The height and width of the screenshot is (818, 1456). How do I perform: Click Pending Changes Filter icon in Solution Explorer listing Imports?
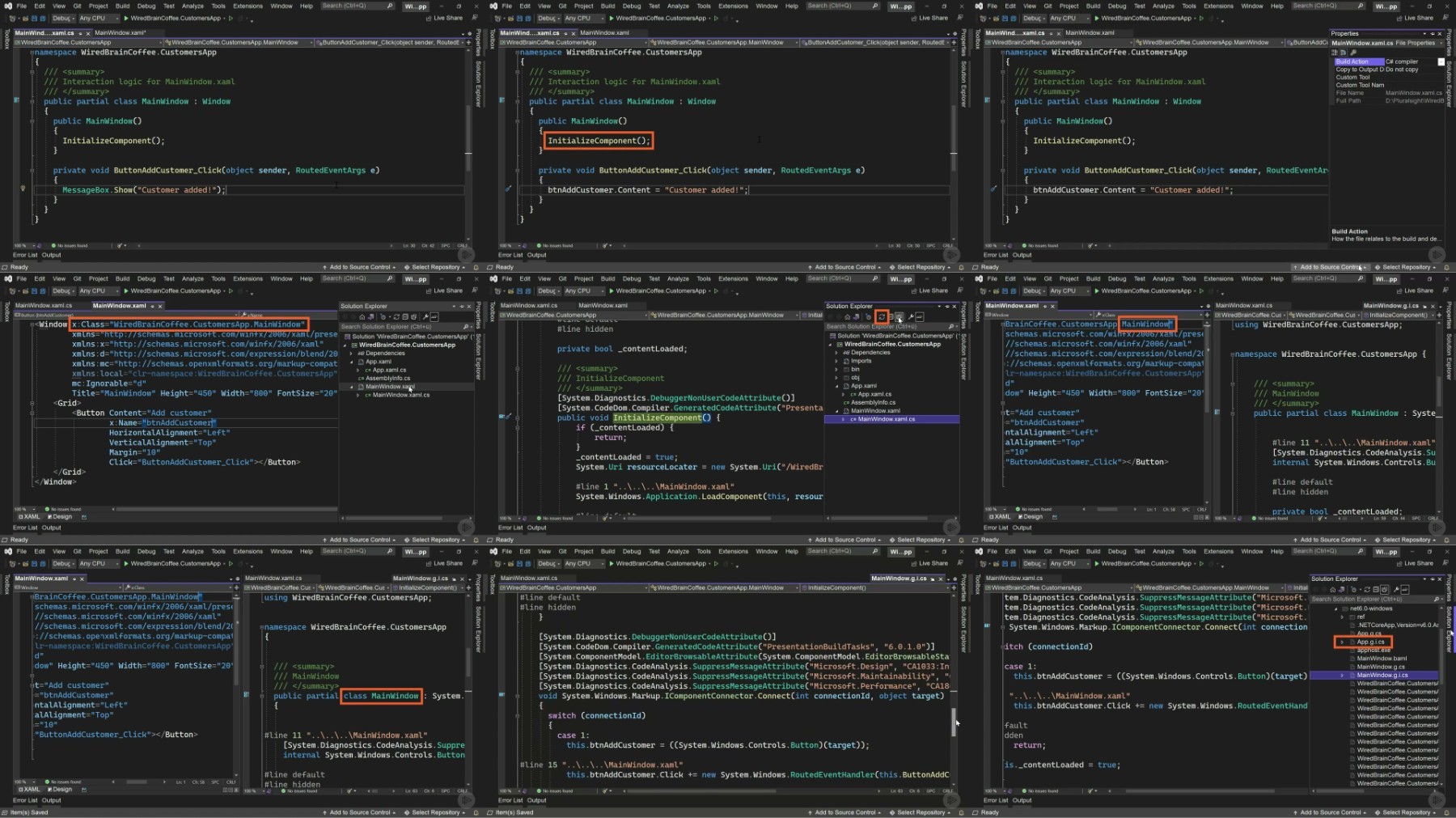(869, 316)
